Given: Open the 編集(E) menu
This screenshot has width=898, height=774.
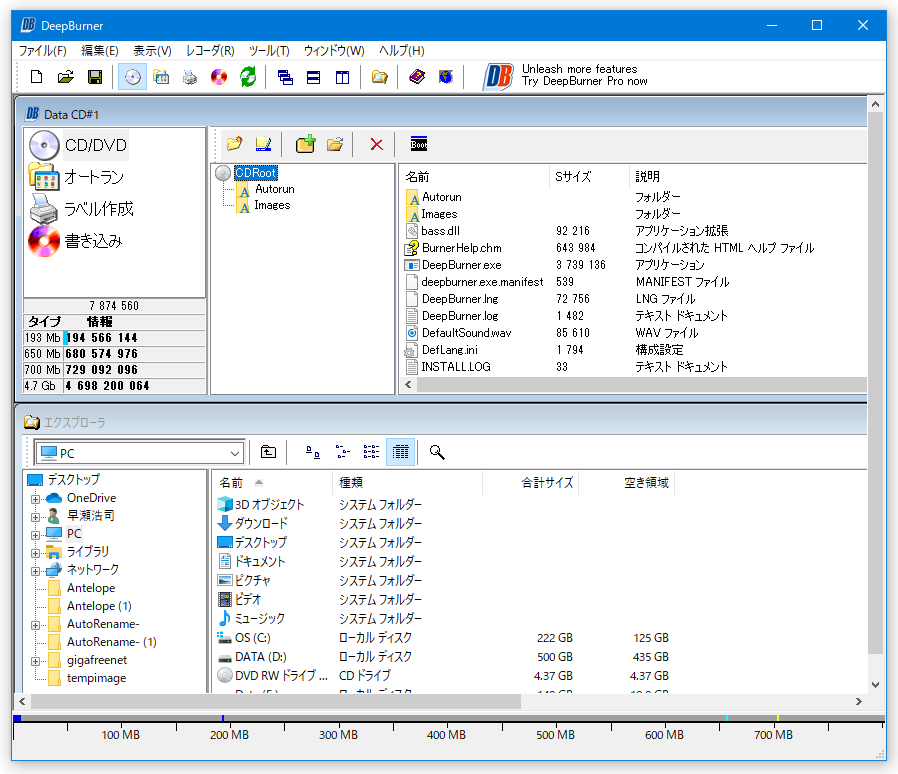Looking at the screenshot, I should click(100, 50).
